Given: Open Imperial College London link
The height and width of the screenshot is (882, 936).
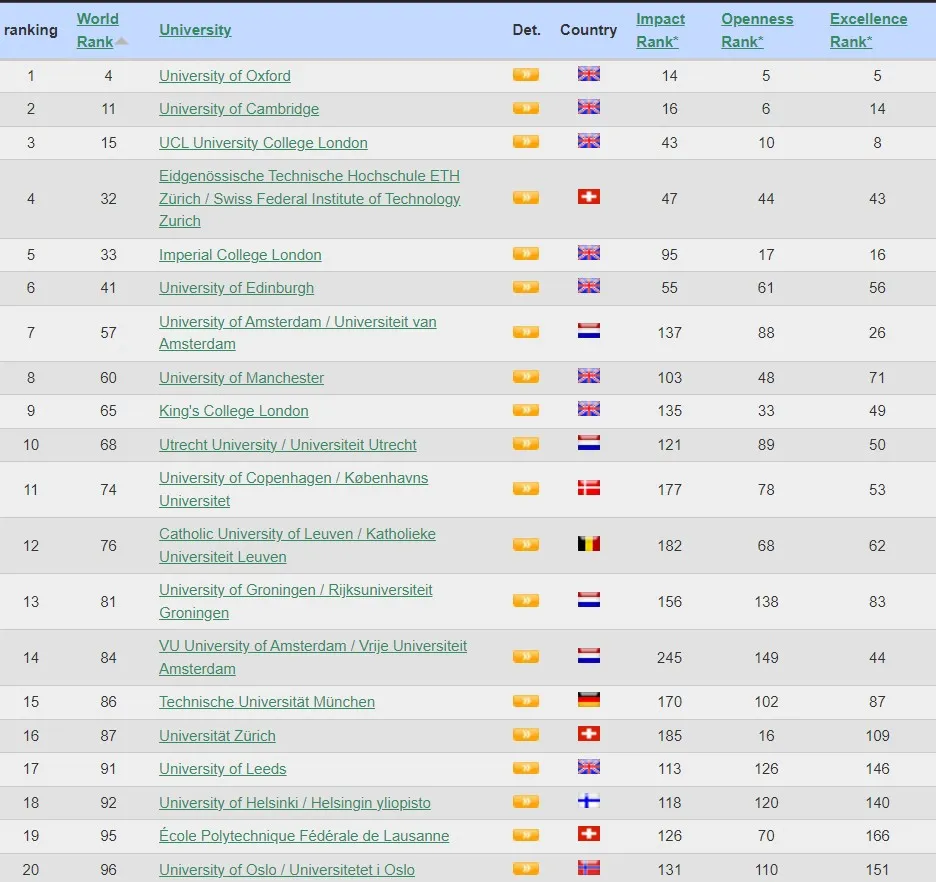Looking at the screenshot, I should click(x=240, y=255).
